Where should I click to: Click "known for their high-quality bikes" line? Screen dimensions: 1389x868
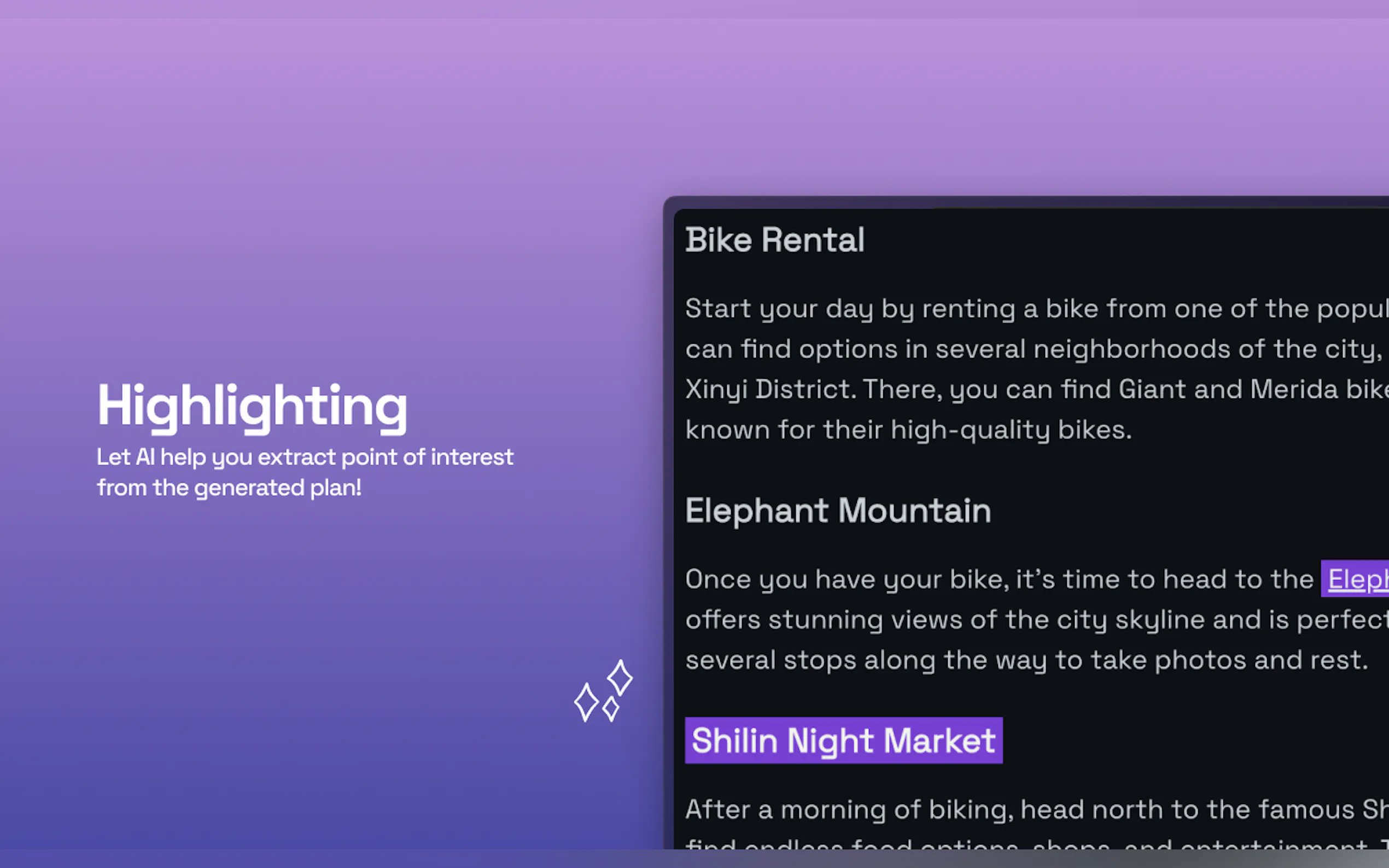tap(908, 430)
